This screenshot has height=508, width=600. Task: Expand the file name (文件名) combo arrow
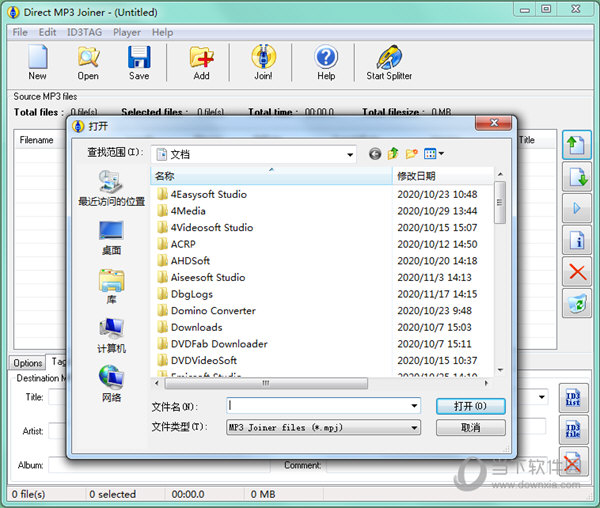pyautogui.click(x=414, y=405)
